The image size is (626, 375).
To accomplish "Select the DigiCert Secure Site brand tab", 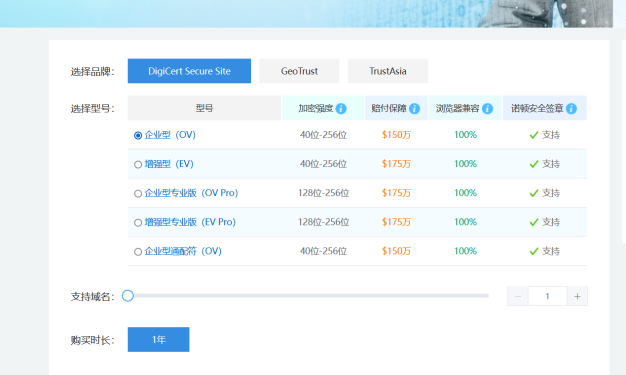I will coord(189,71).
